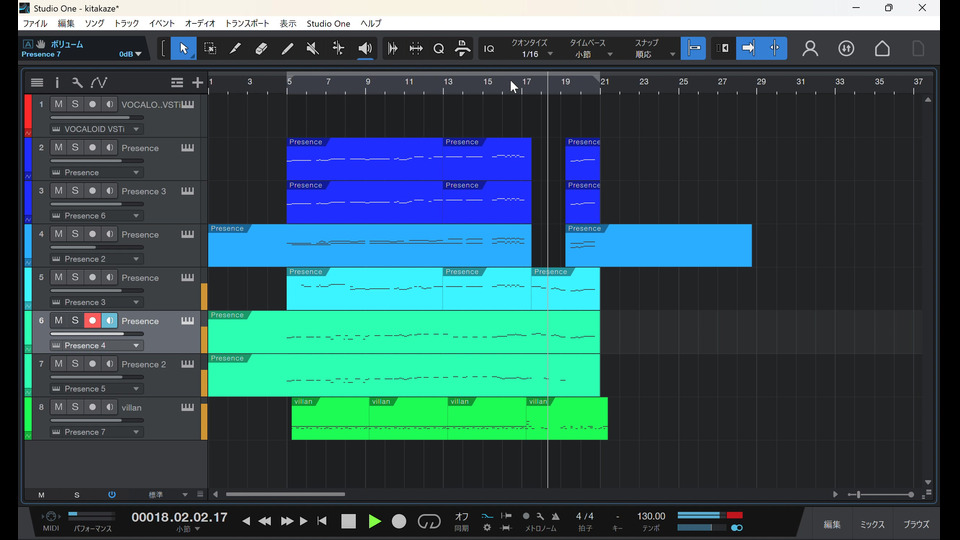
Task: Click the horizontal arrangement scrollbar
Action: point(285,494)
